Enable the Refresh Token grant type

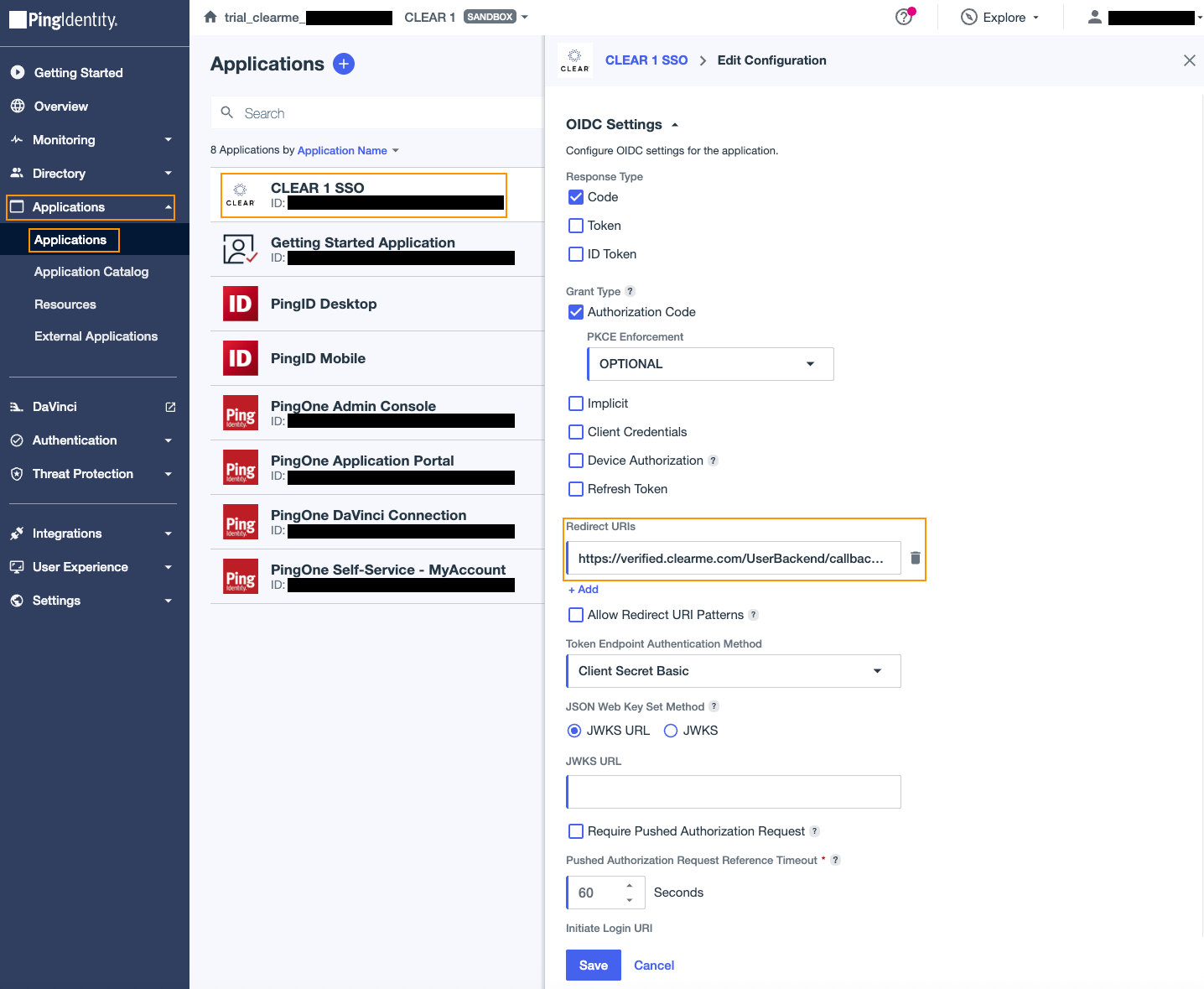click(576, 489)
